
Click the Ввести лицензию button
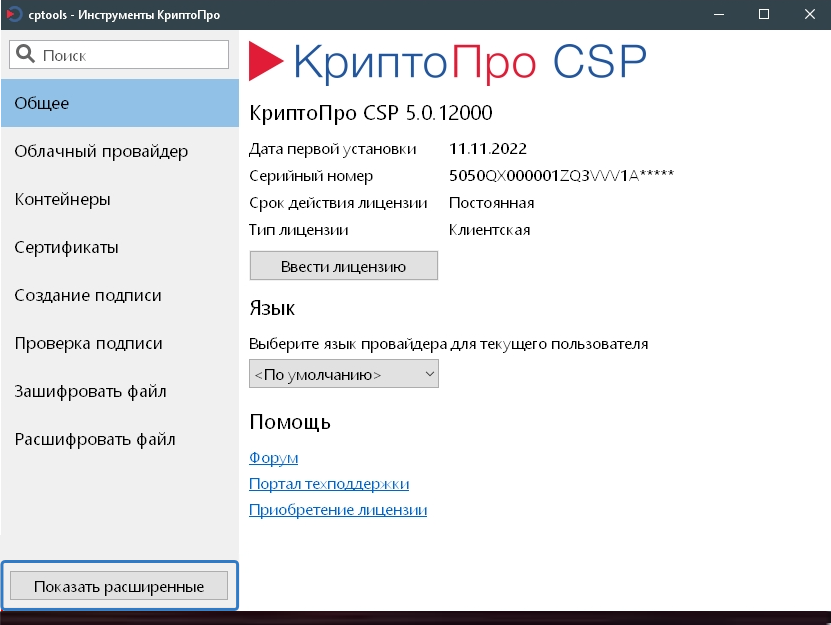click(x=343, y=266)
